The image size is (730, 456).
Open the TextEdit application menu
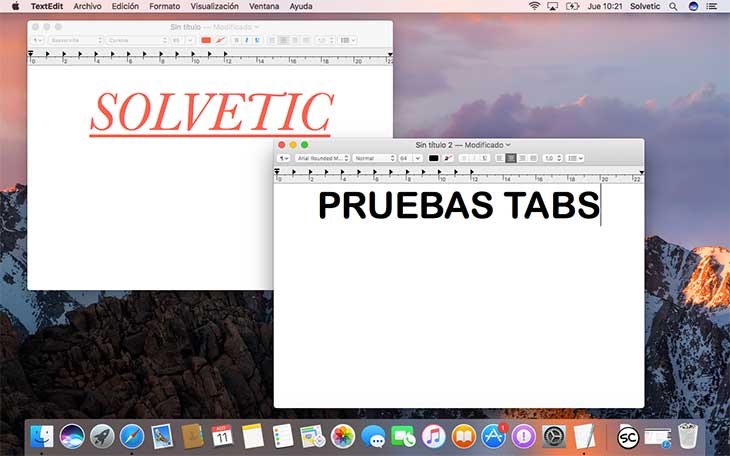point(47,6)
